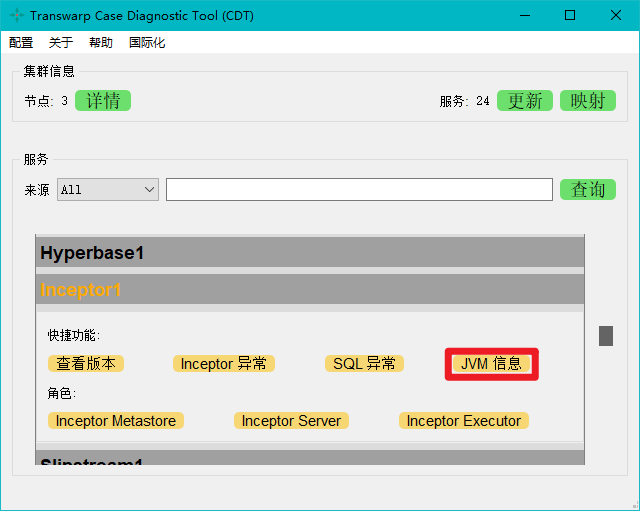Image resolution: width=640 pixels, height=511 pixels.
Task: Open the 来源 All dropdown
Action: click(108, 189)
